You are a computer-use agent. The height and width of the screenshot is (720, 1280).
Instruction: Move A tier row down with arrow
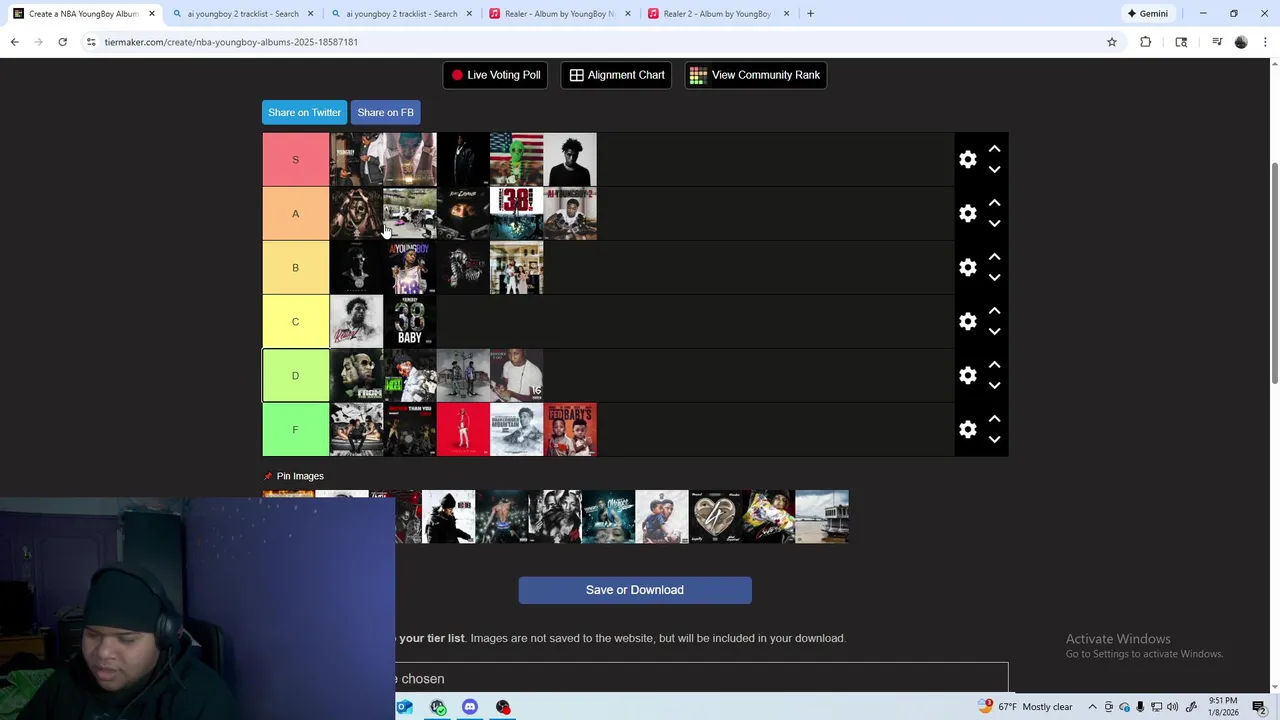994,224
